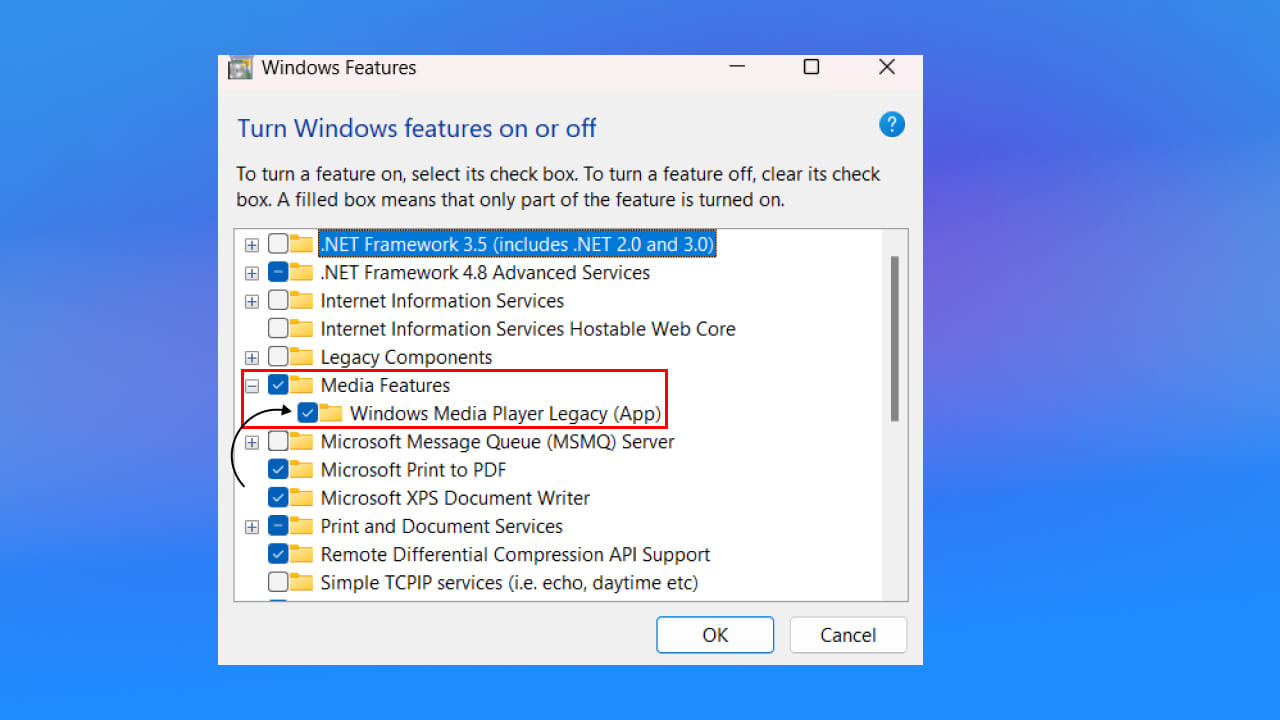The width and height of the screenshot is (1280, 720).
Task: Expand Microsoft Message Queue (MSMQ) Server node
Action: 252,442
